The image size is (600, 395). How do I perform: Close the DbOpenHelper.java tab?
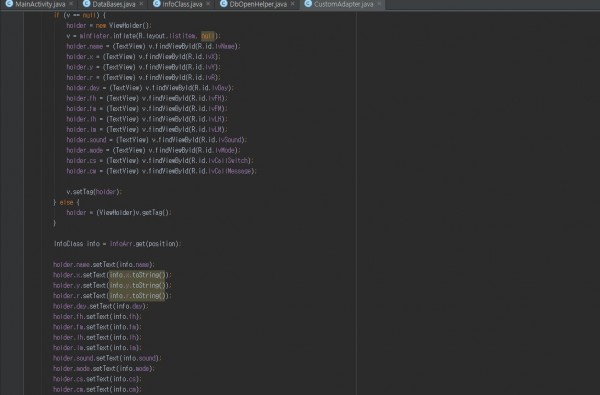point(293,4)
